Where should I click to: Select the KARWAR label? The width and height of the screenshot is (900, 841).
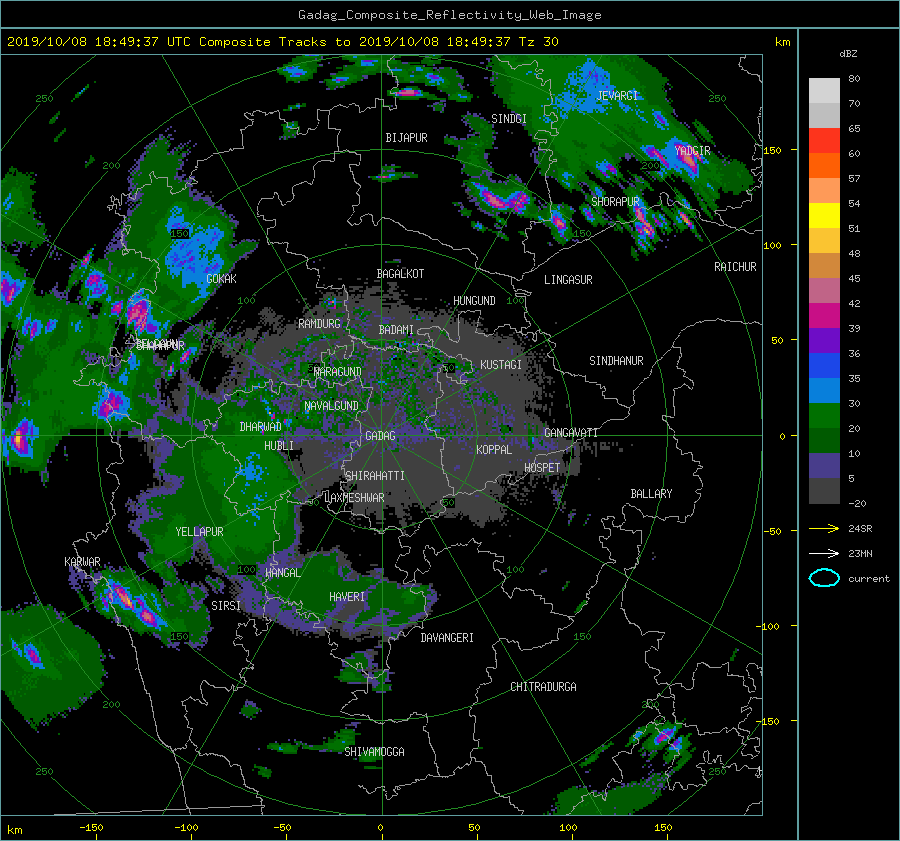click(x=82, y=562)
